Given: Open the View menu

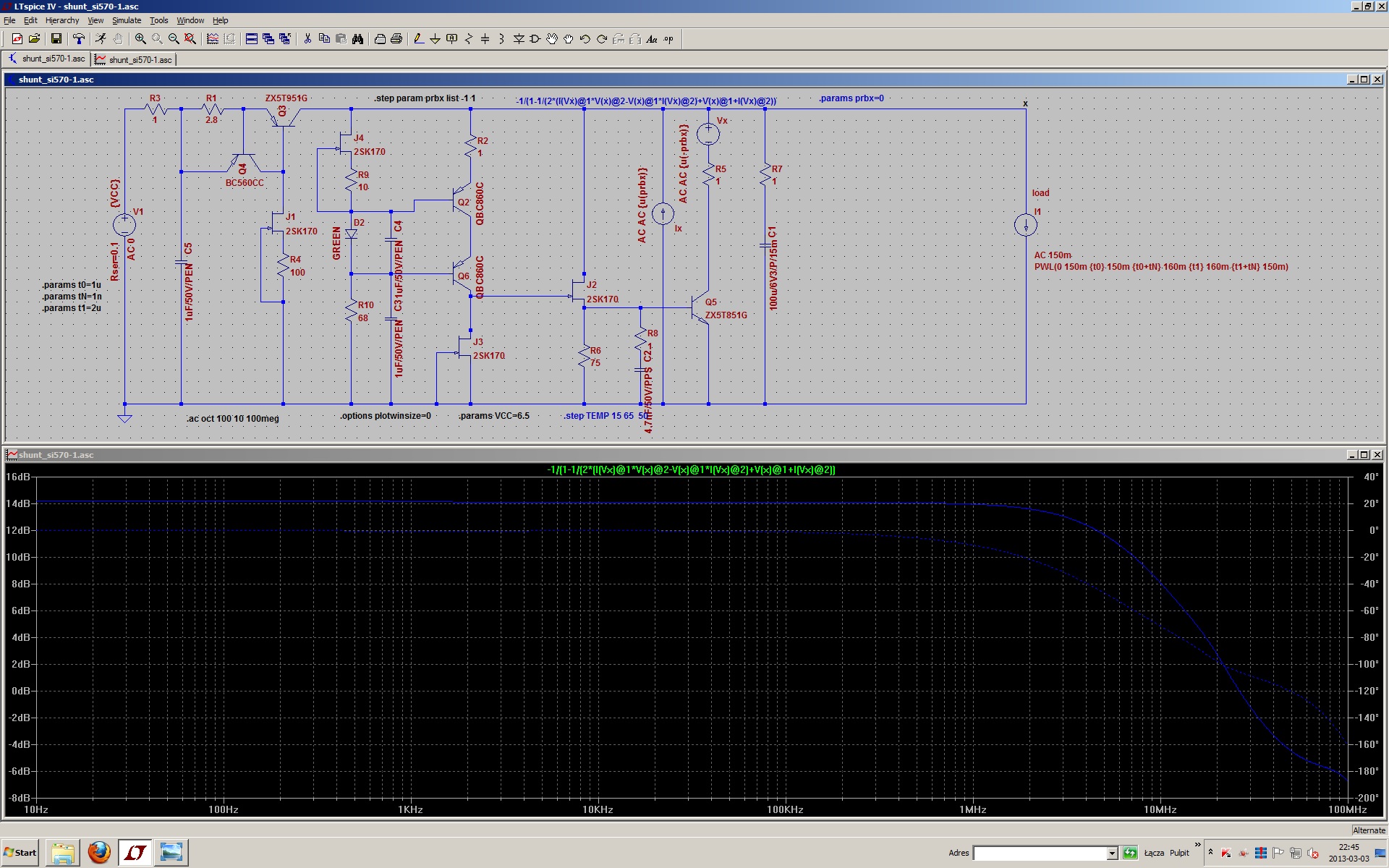Looking at the screenshot, I should click(95, 20).
